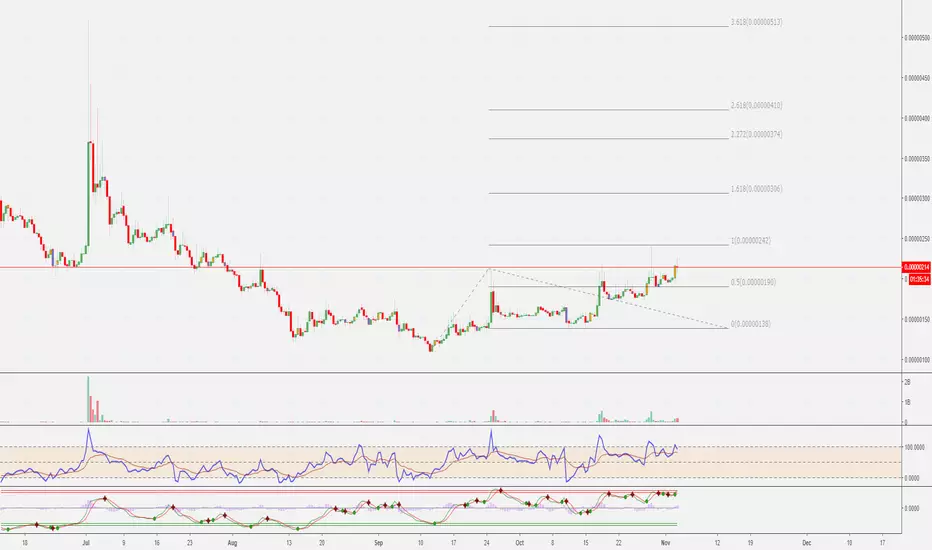The width and height of the screenshot is (932, 550).
Task: Click the 20 date axis label
Action: point(322,543)
